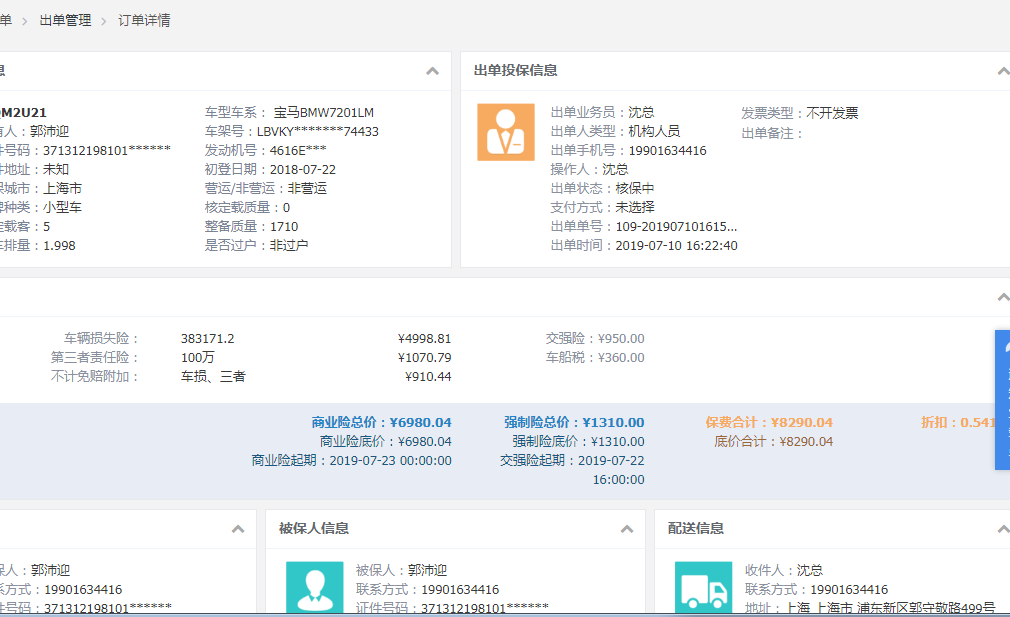Click the 车架号 value LBVKY*******74433

click(x=317, y=131)
